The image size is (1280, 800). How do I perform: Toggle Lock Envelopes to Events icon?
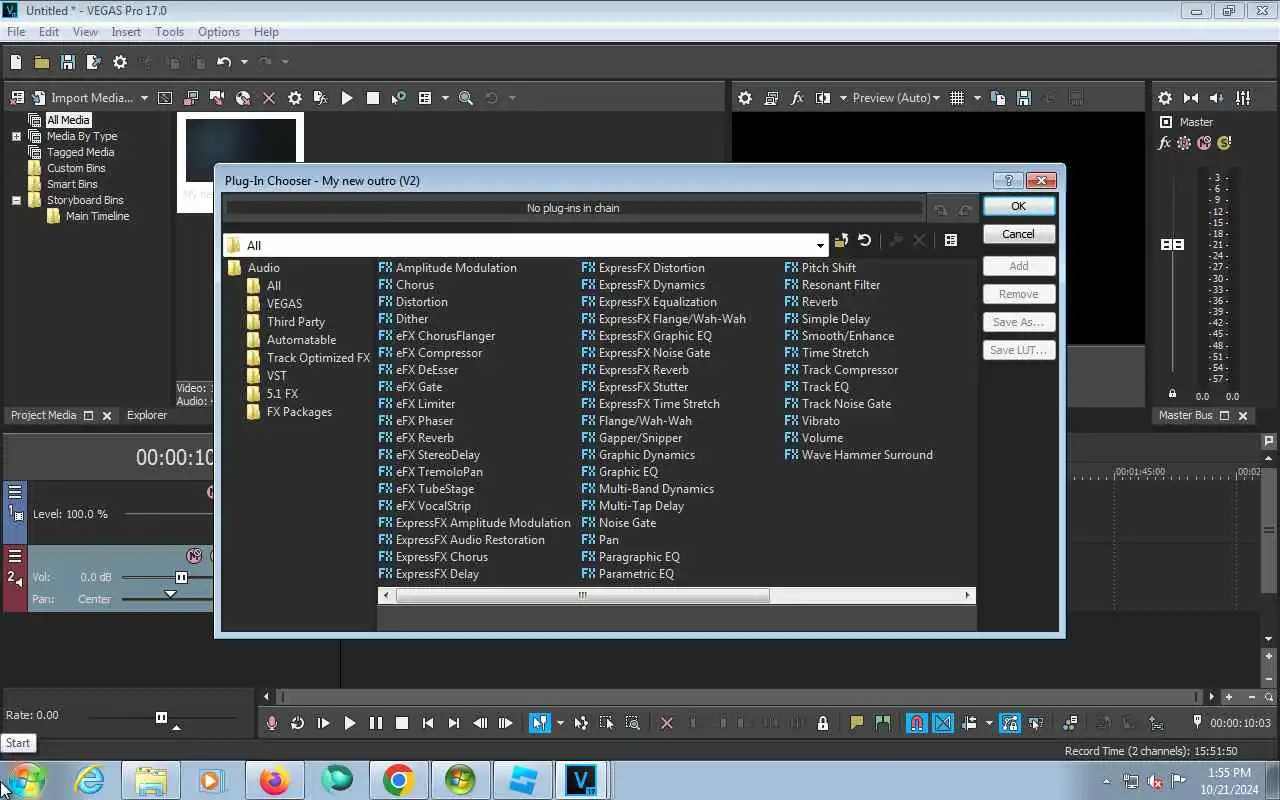click(1010, 723)
